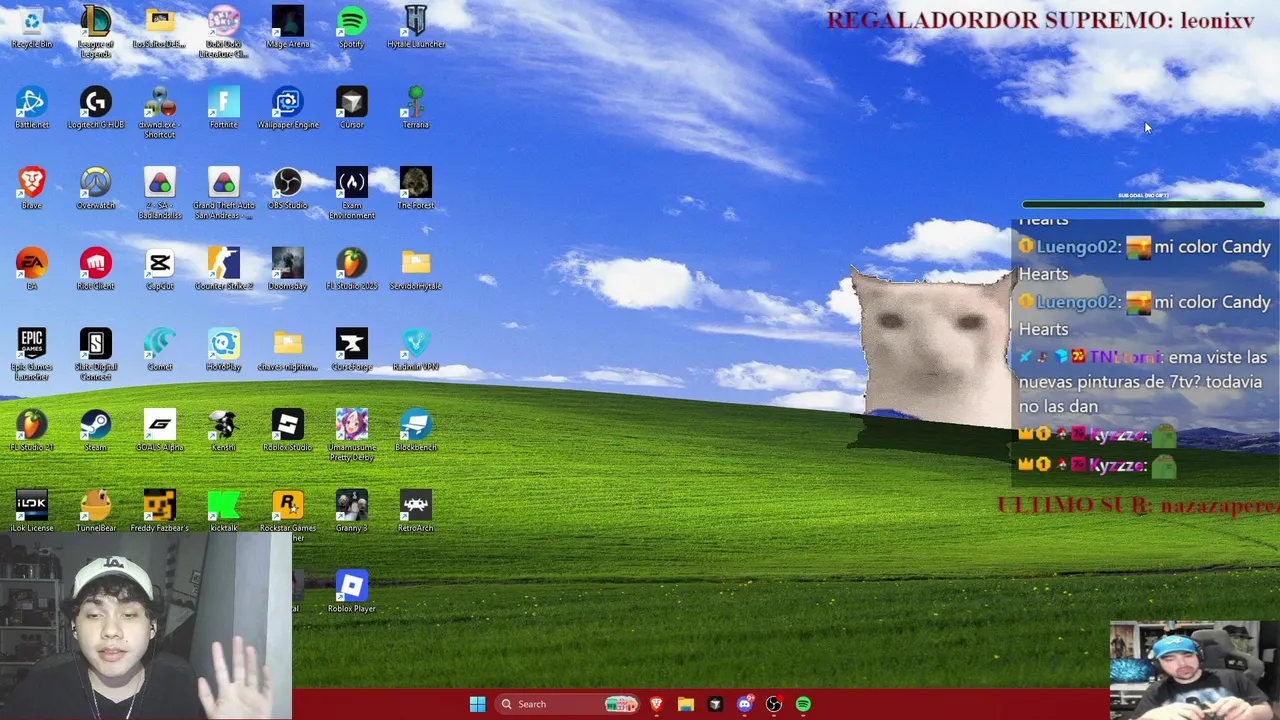Select the Mage Arena desktop shortcut
Viewport: 1280px width, 720px height.
[288, 28]
